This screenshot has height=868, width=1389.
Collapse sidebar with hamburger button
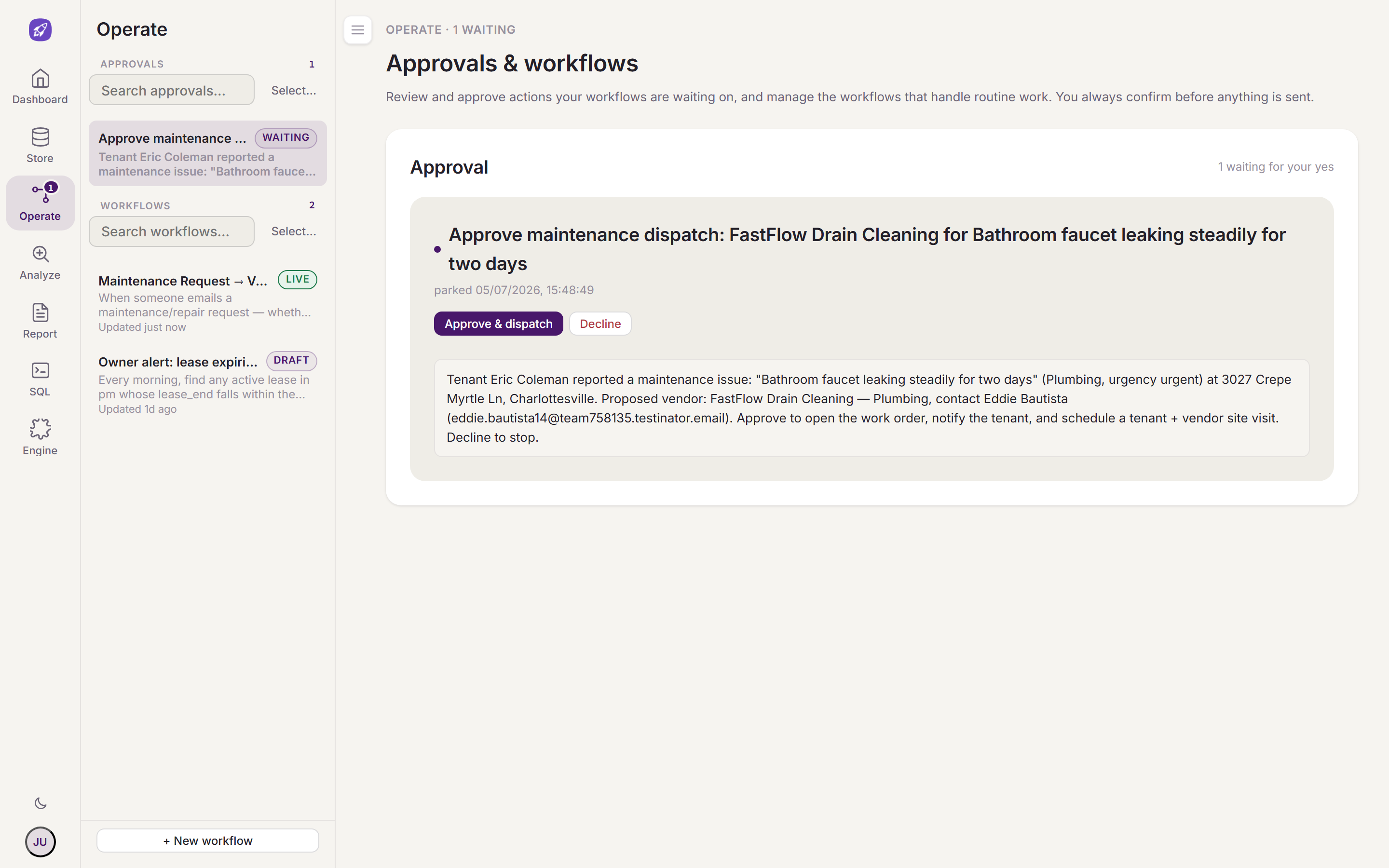pyautogui.click(x=357, y=30)
